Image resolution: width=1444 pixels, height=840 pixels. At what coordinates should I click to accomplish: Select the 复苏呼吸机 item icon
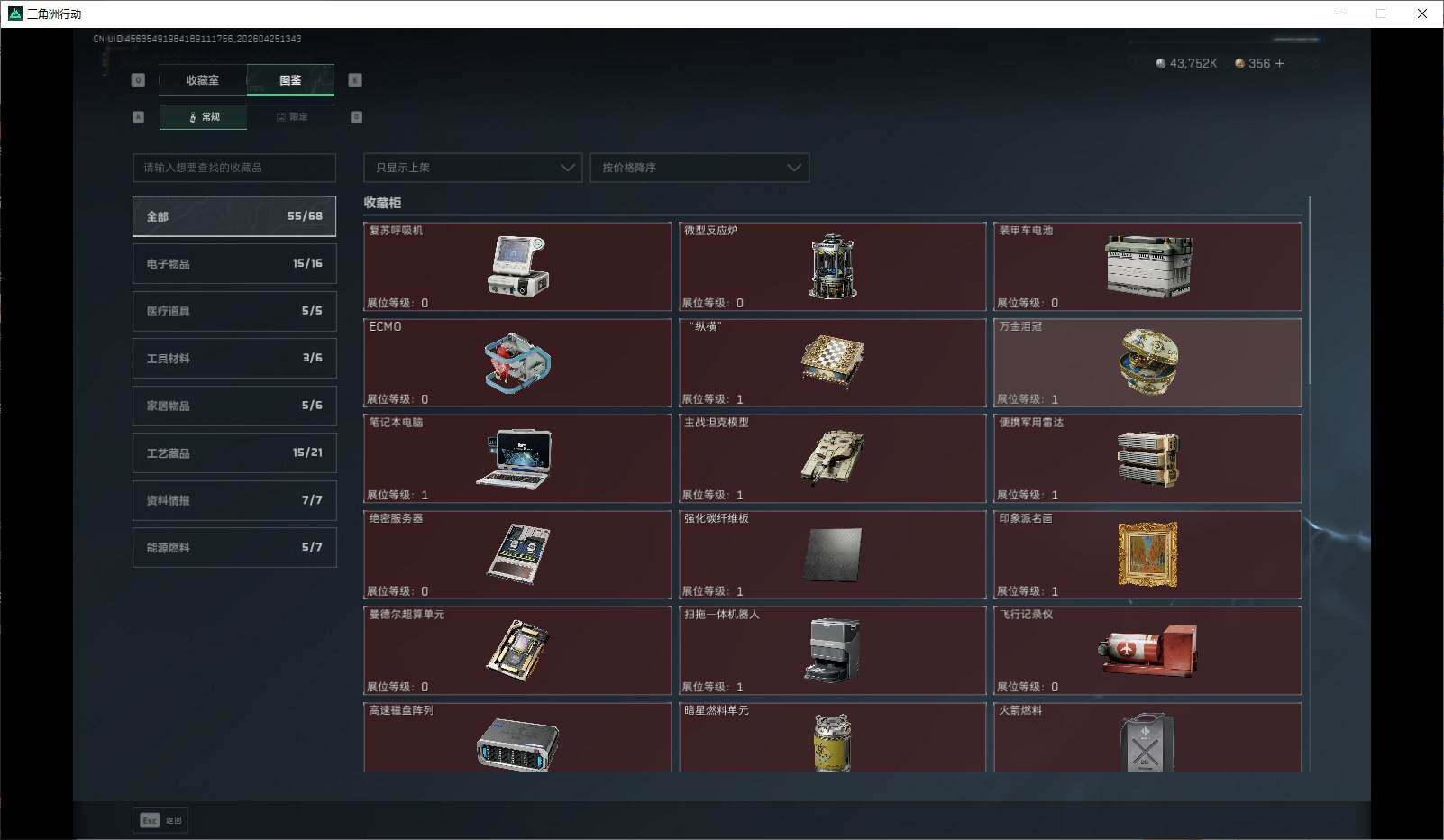[517, 266]
